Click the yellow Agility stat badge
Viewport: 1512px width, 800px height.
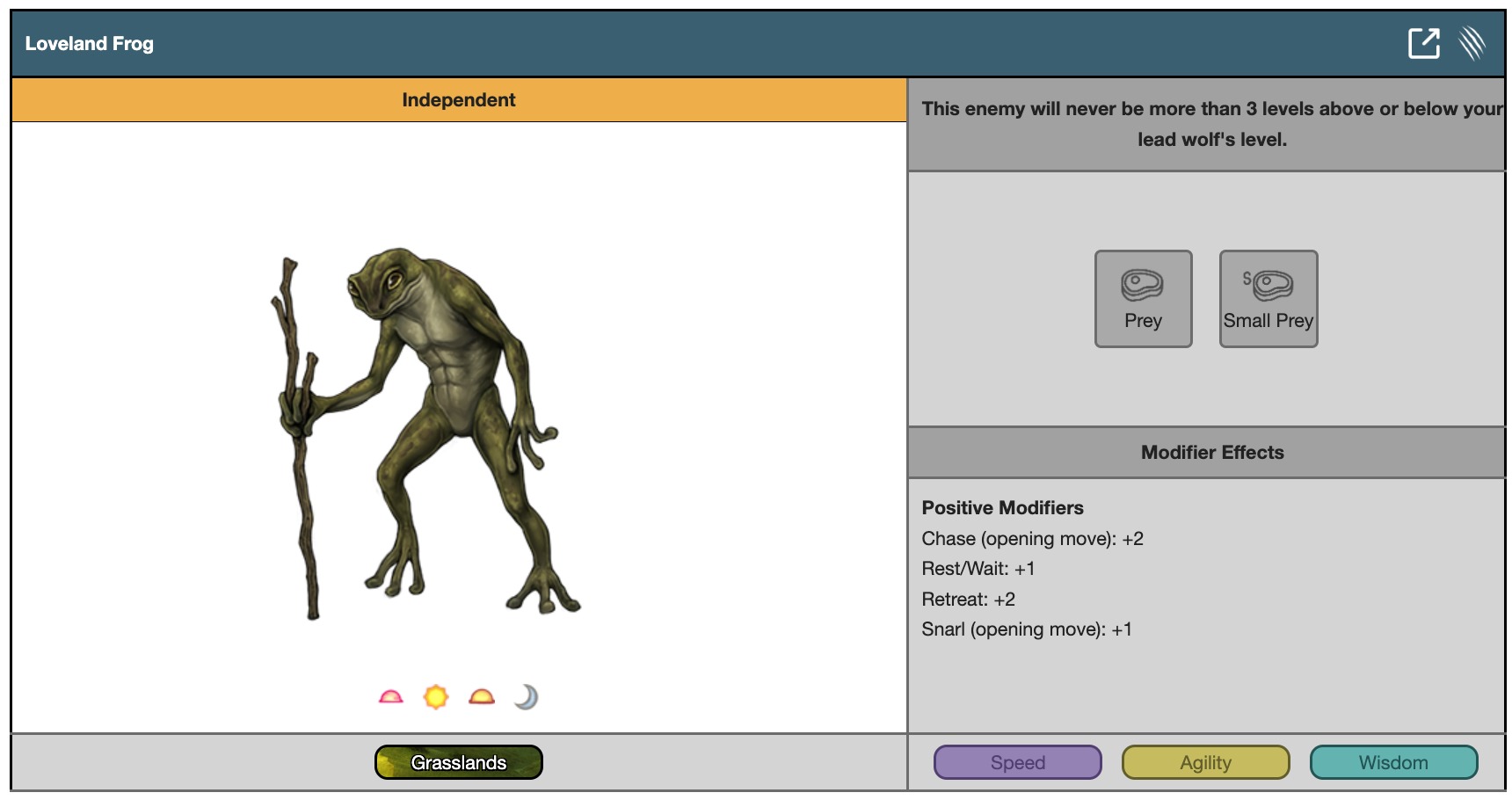1205,762
